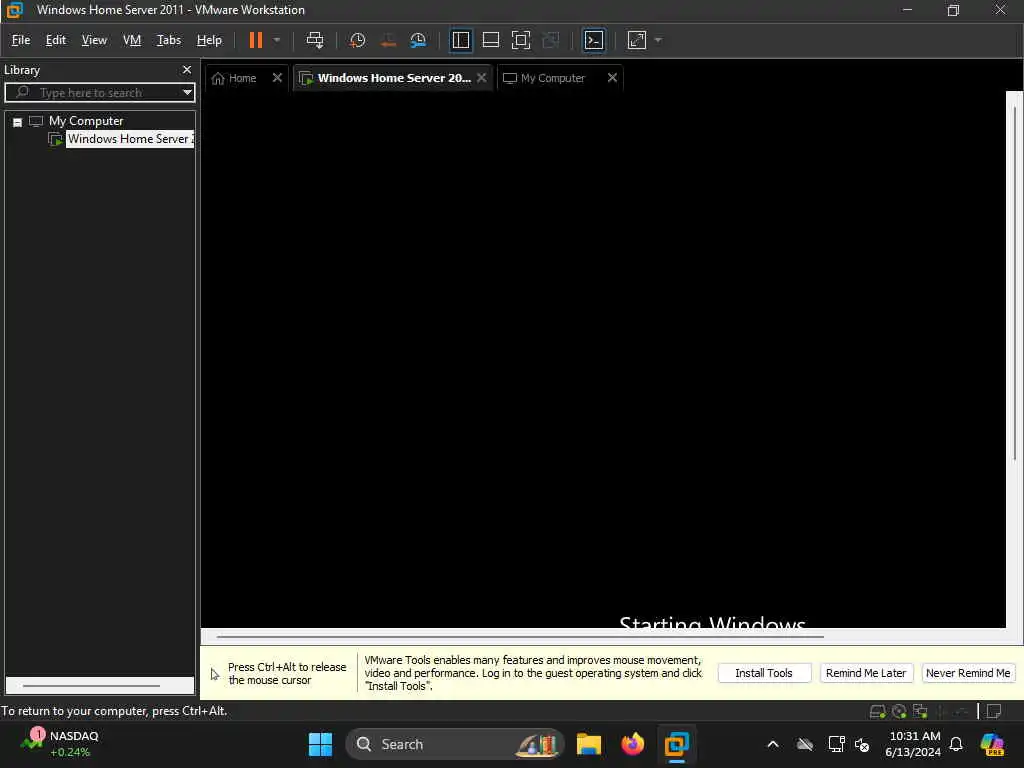
Task: Click the Revert to snapshot toolbar icon
Action: (388, 40)
